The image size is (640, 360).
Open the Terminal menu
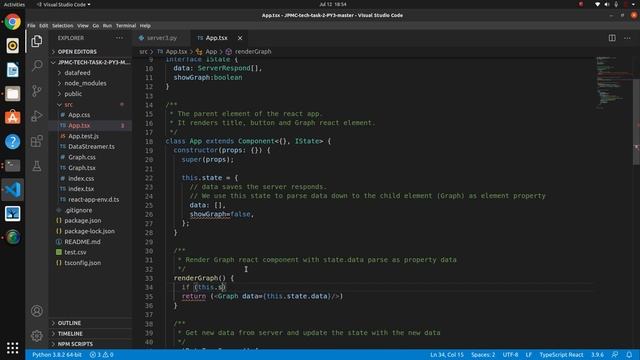pos(126,26)
